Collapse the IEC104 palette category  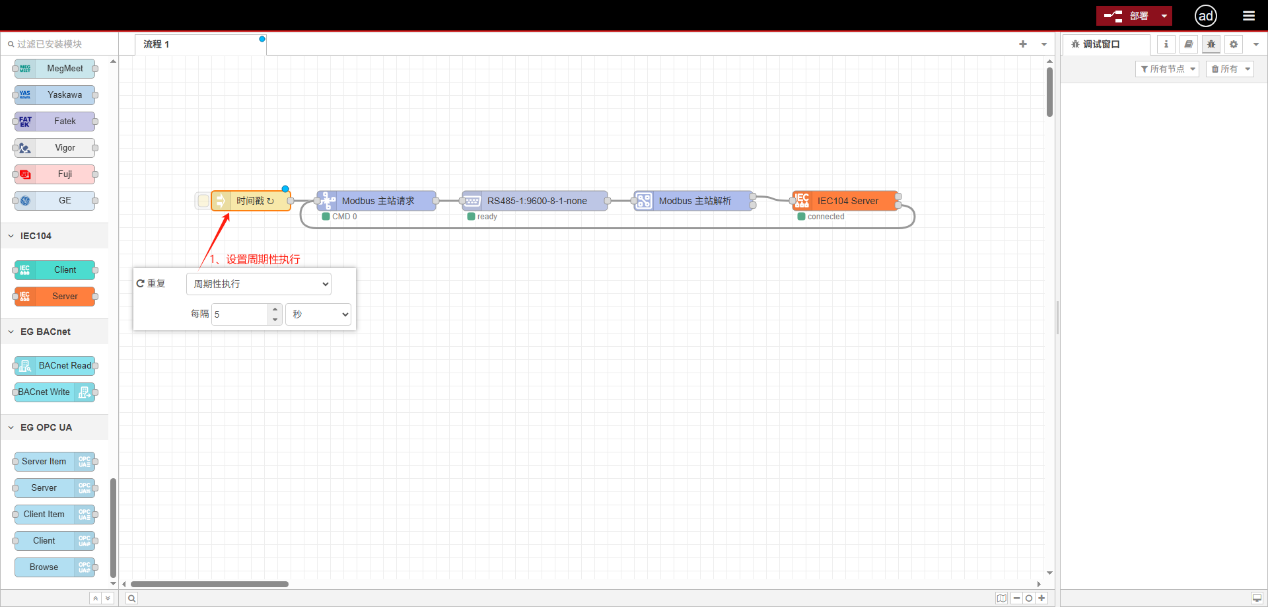coord(36,236)
